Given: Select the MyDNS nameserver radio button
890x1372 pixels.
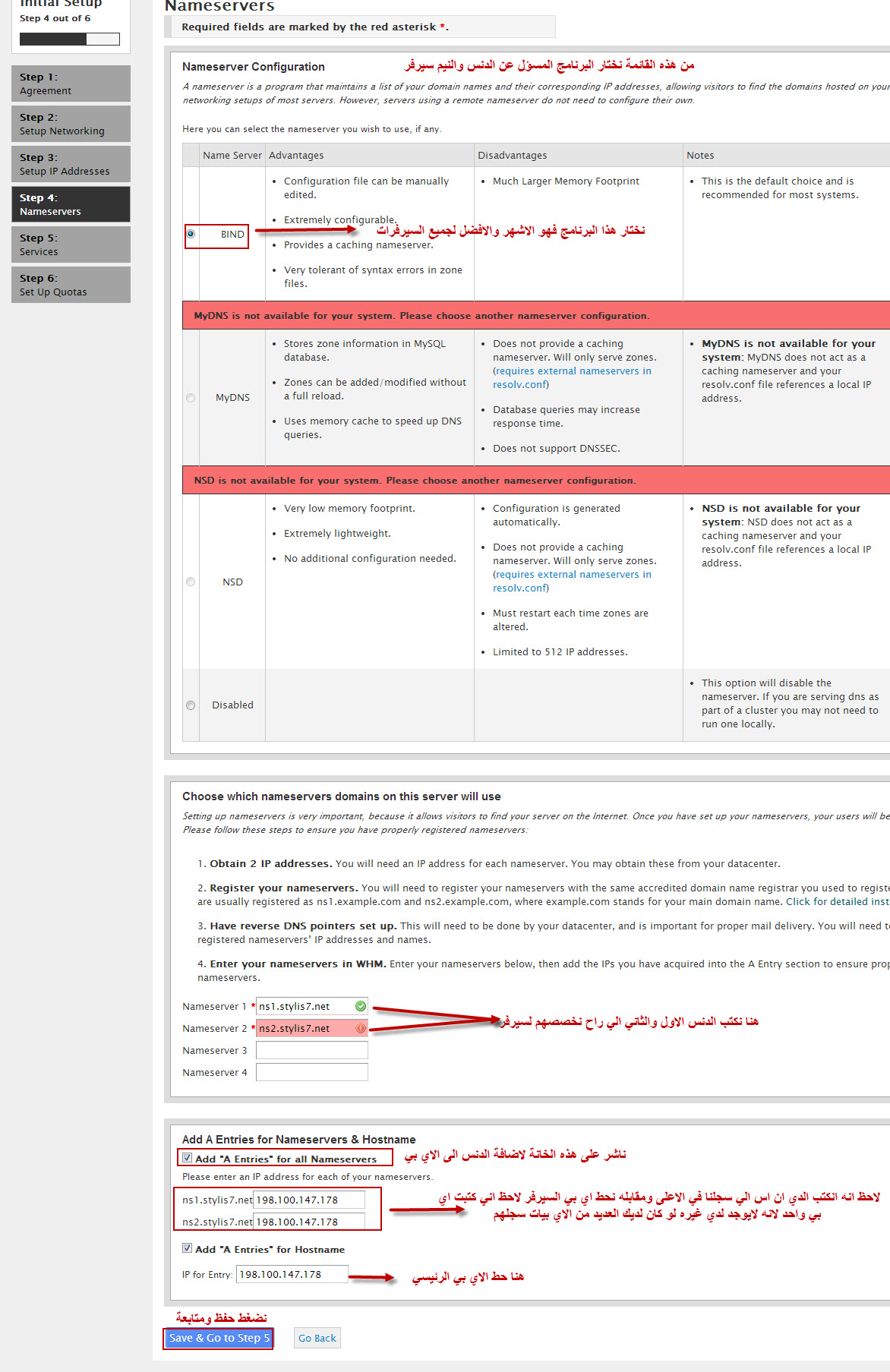Looking at the screenshot, I should (x=191, y=398).
